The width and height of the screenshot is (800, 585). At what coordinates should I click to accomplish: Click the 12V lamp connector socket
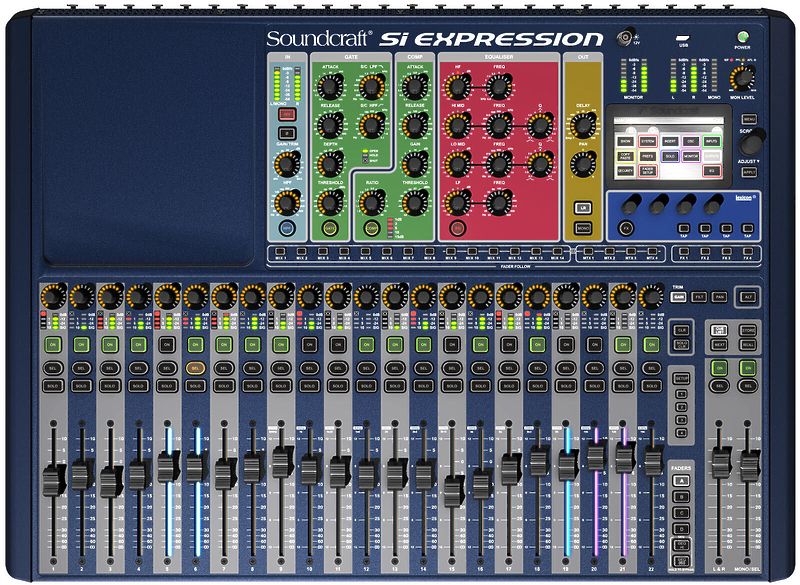click(x=624, y=37)
